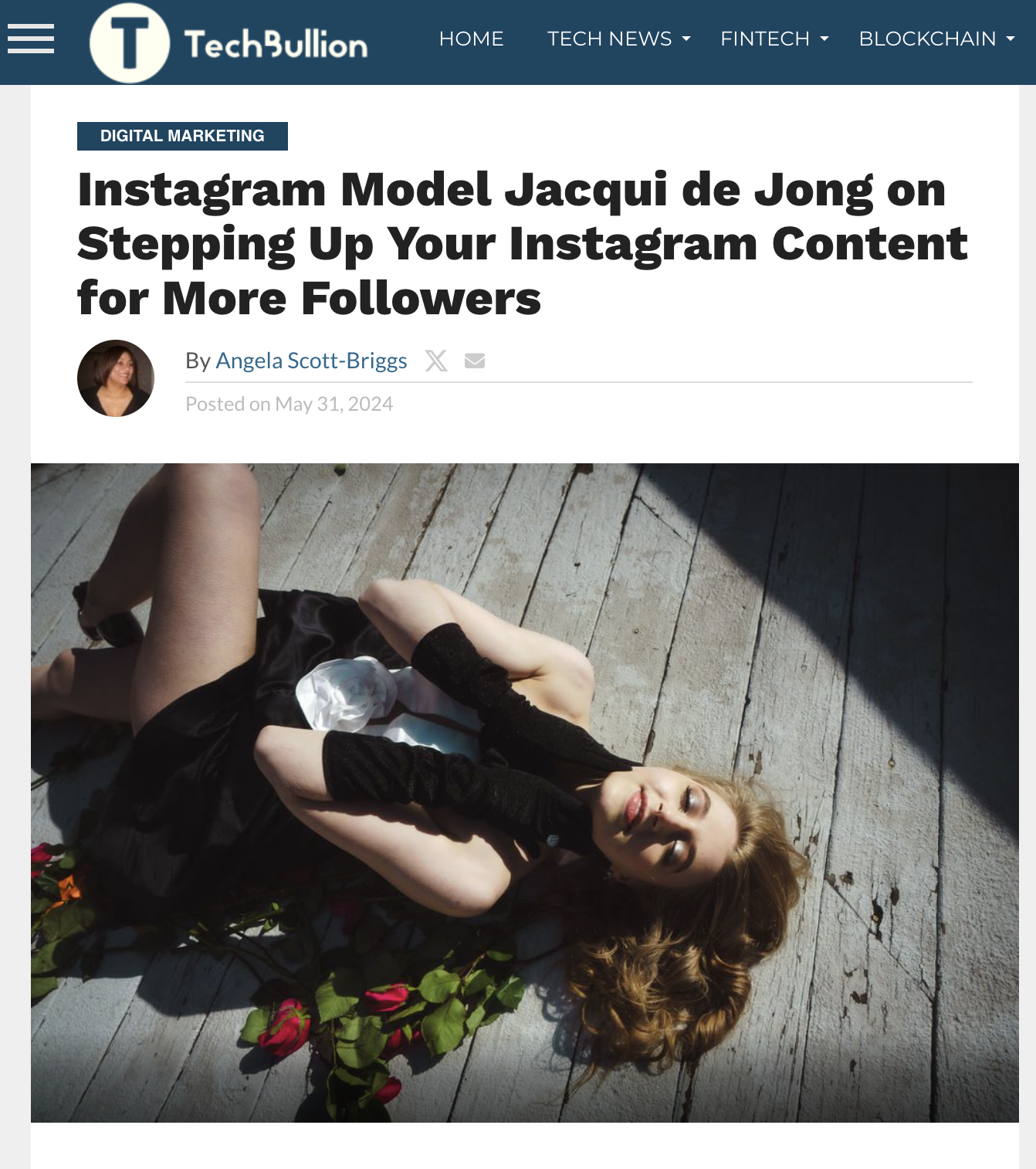Open the hamburger menu icon
This screenshot has width=1036, height=1169.
[x=31, y=39]
